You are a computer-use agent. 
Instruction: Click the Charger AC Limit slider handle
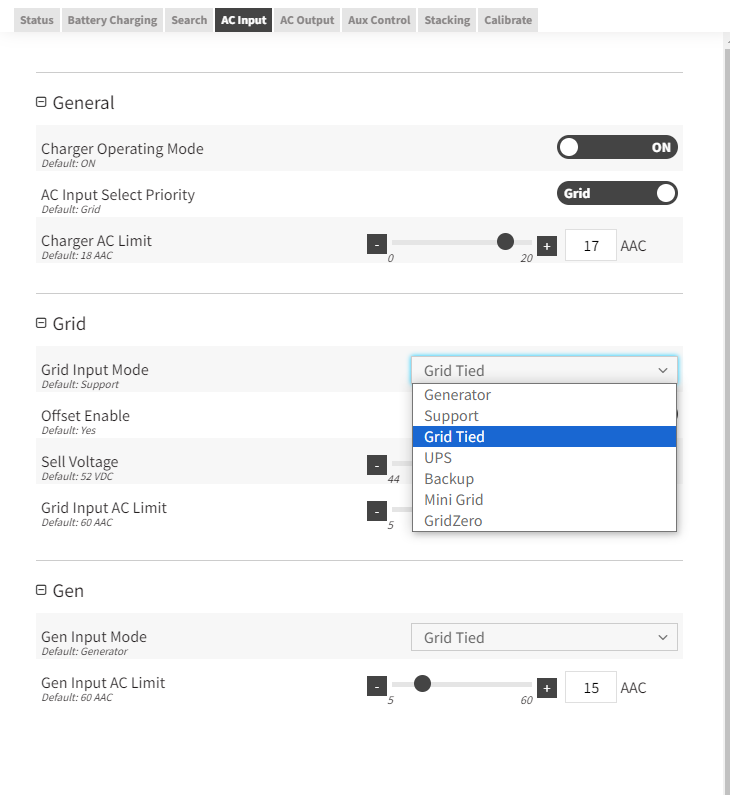click(x=505, y=242)
